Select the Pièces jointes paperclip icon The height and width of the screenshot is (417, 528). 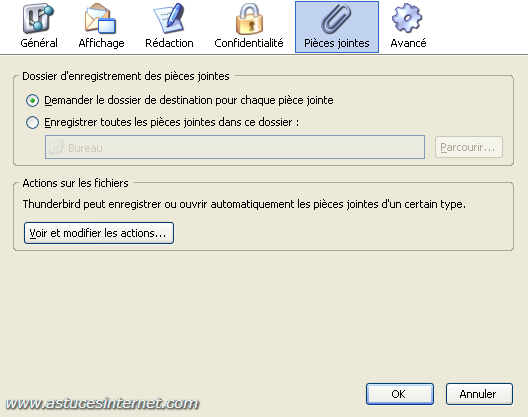336,19
